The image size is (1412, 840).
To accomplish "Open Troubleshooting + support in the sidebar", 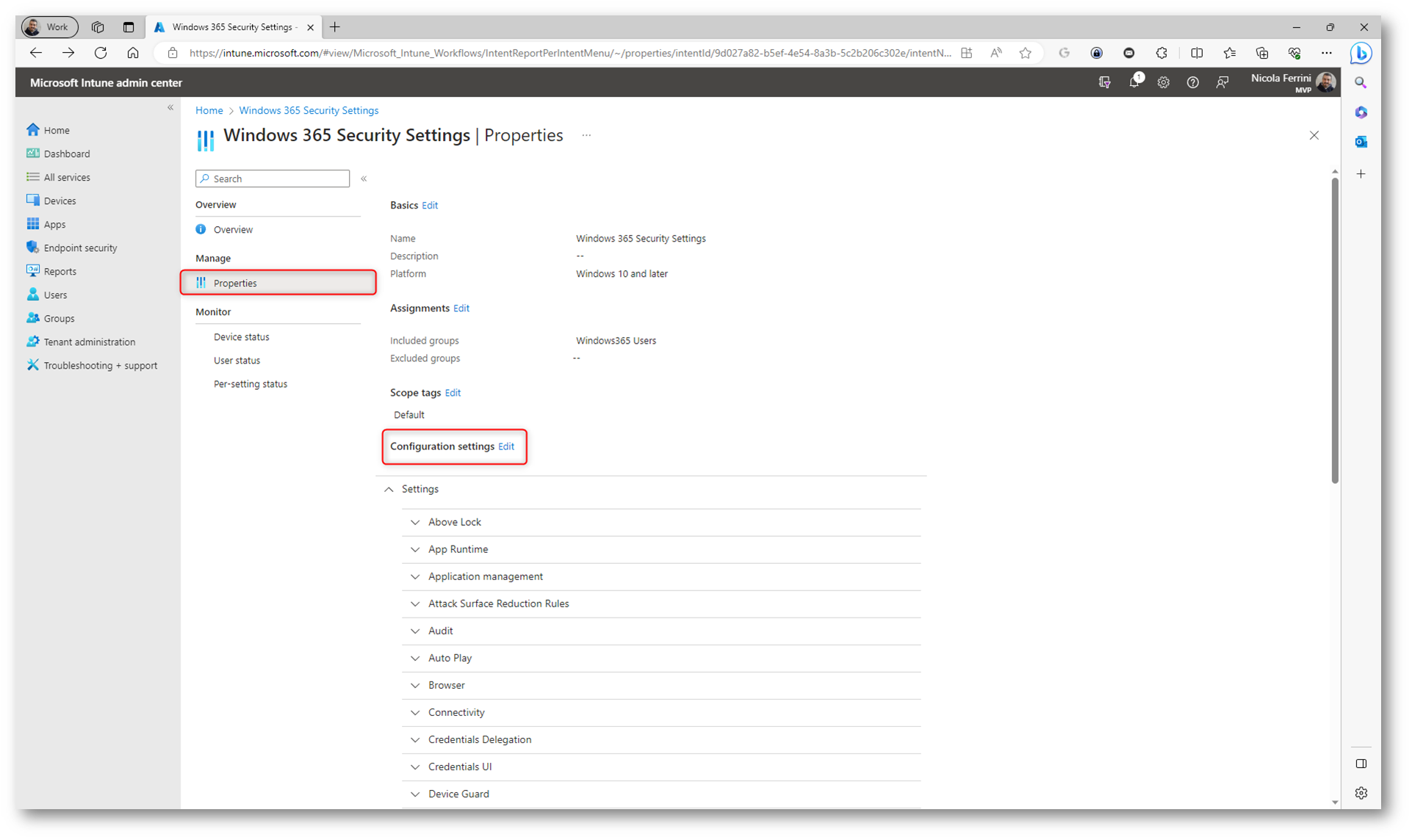I will tap(99, 365).
